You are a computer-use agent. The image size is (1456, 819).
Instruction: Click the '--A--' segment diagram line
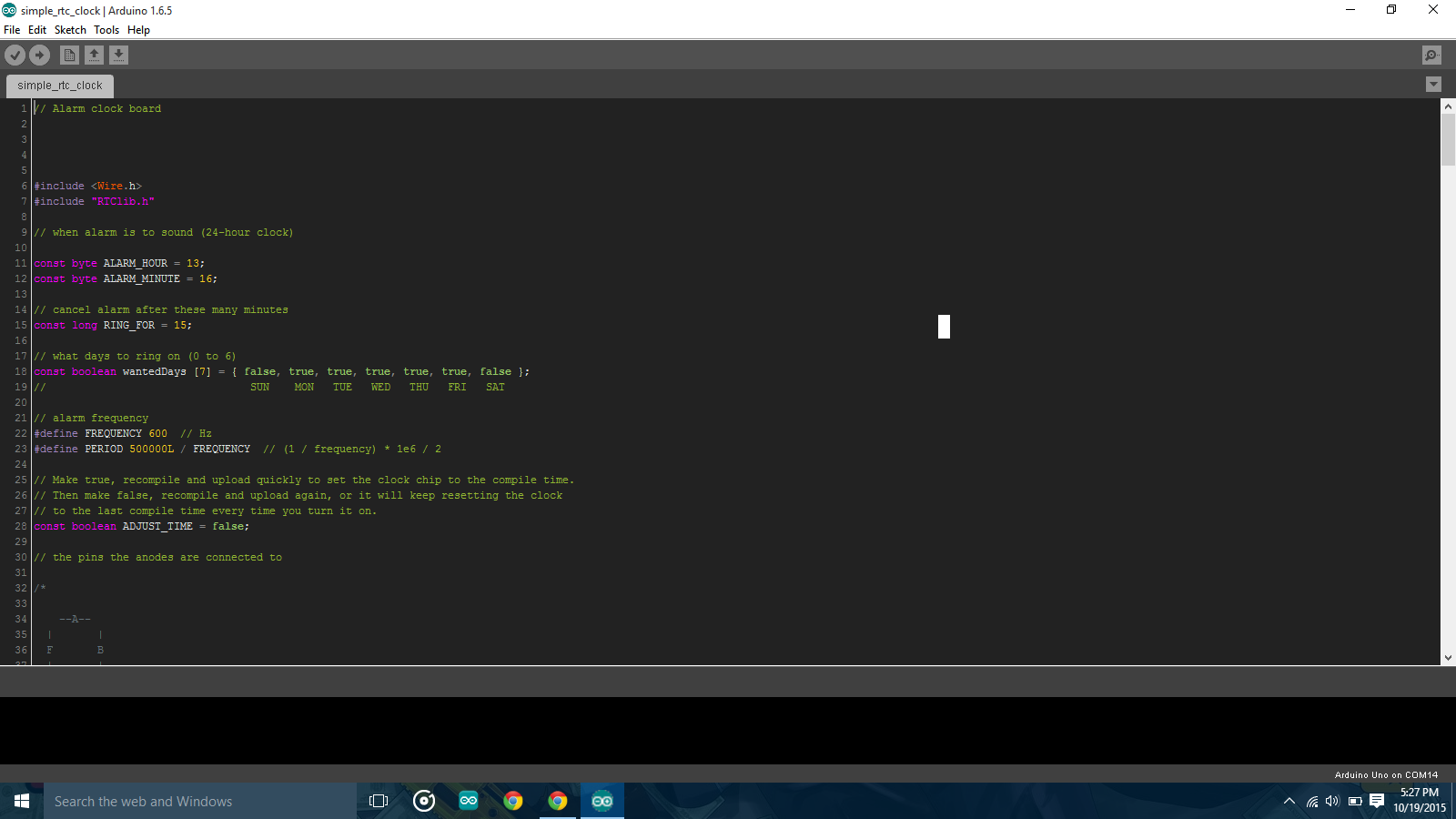75,619
